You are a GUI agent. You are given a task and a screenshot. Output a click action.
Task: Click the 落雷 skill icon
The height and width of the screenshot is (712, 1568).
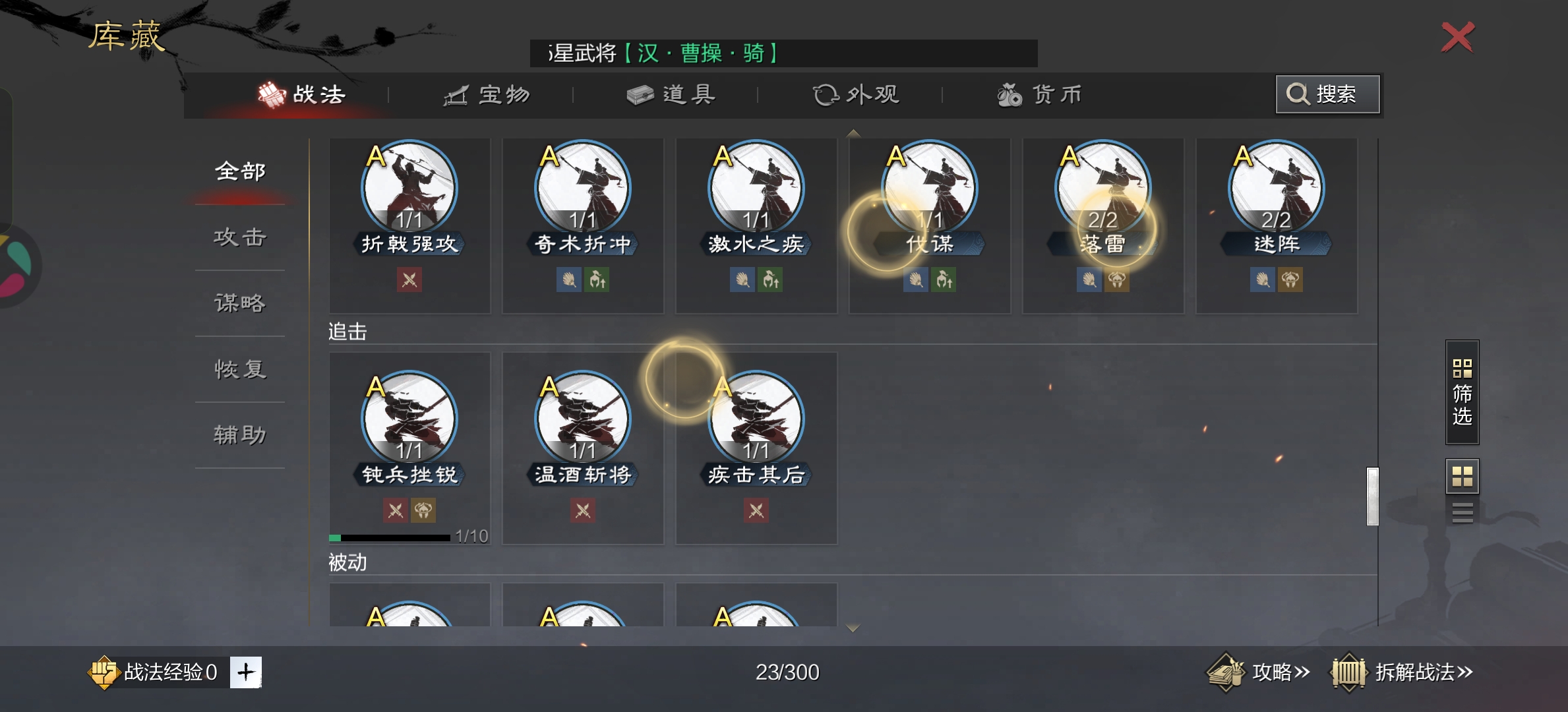click(1103, 188)
